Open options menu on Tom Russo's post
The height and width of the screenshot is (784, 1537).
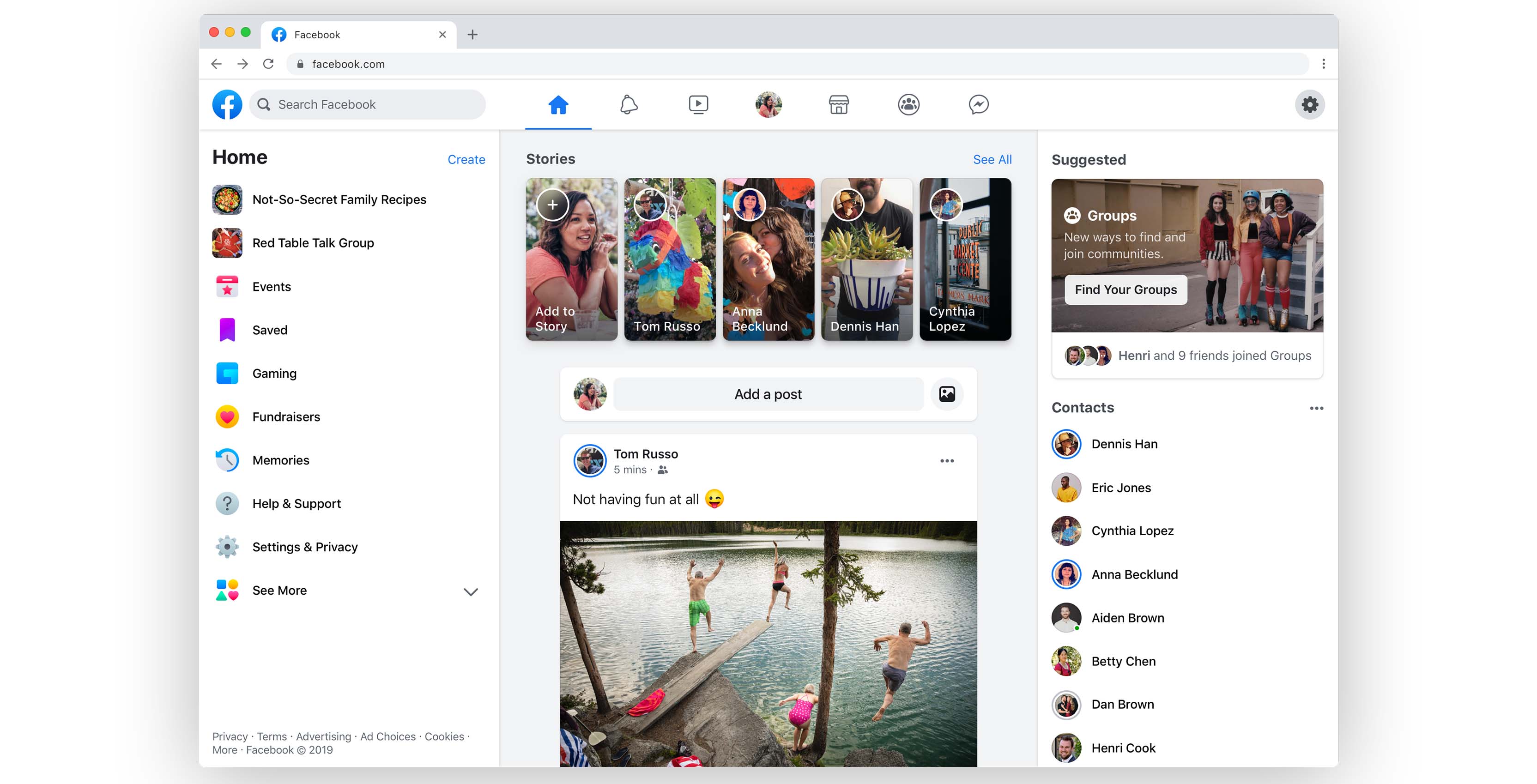(x=947, y=461)
